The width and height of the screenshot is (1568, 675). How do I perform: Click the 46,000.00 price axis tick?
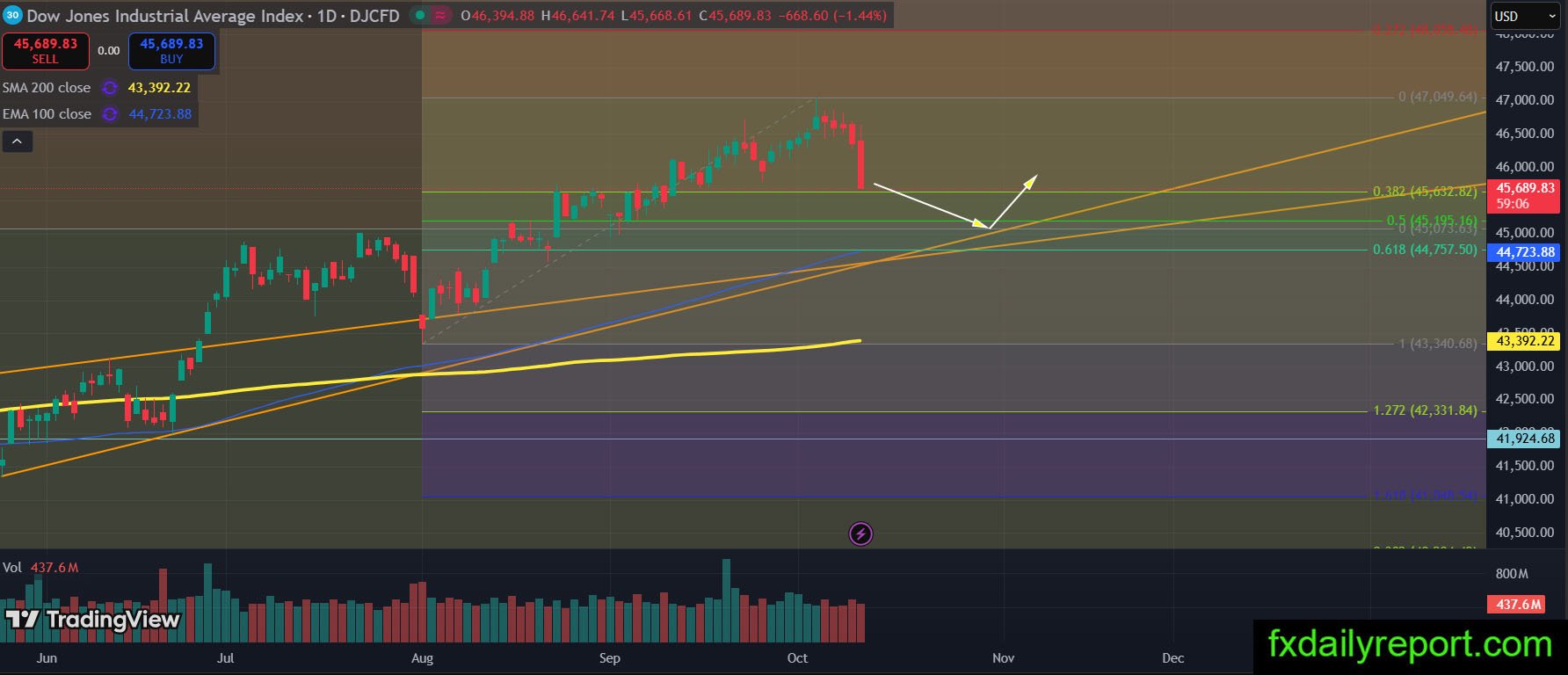[1525, 167]
